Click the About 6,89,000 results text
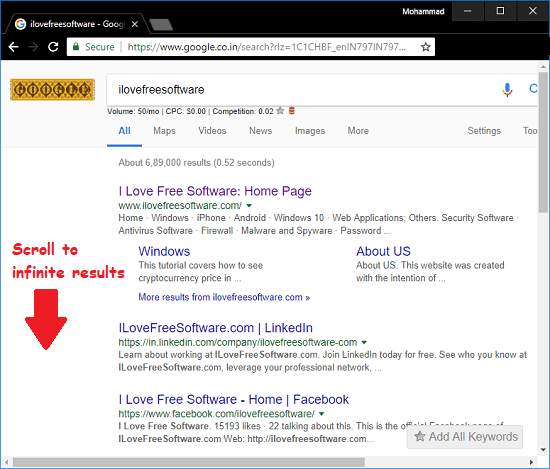 pos(196,163)
